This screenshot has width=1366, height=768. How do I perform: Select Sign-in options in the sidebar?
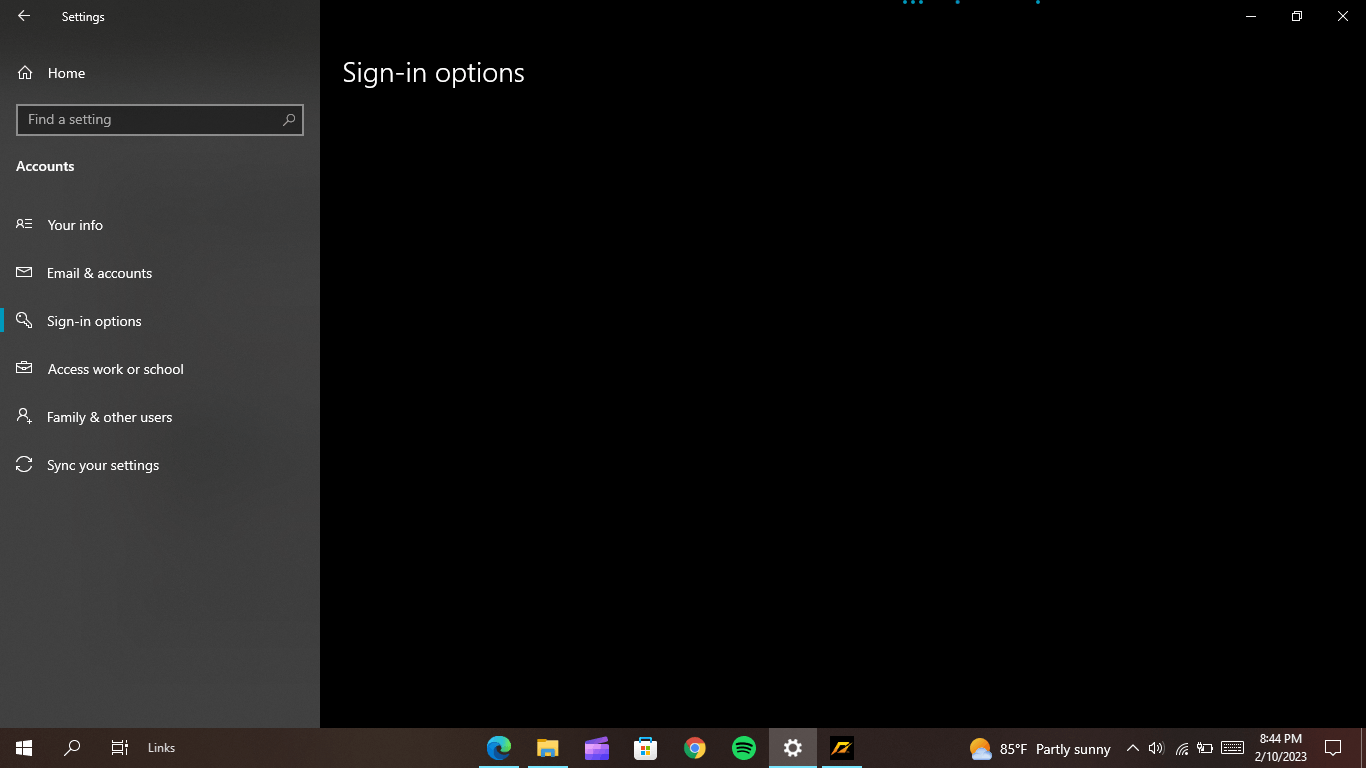point(160,321)
